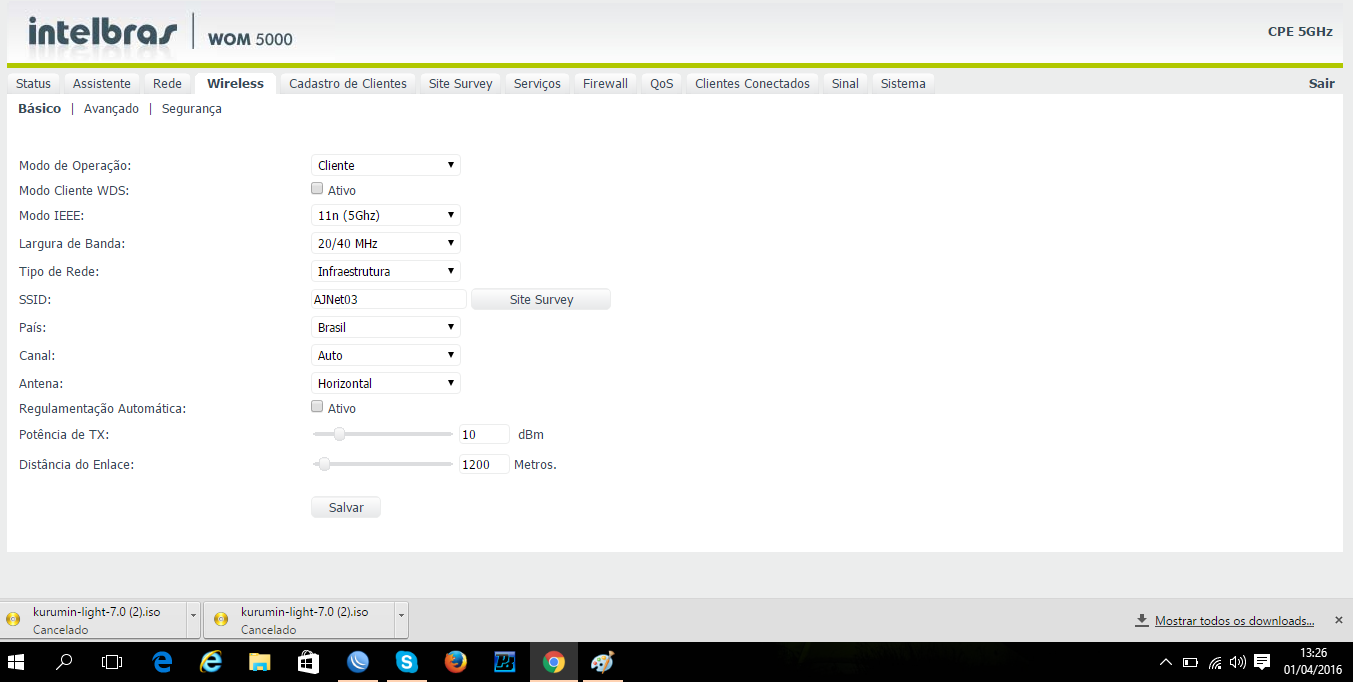Open Tipo de Rede dropdown
The width and height of the screenshot is (1353, 682).
386,271
